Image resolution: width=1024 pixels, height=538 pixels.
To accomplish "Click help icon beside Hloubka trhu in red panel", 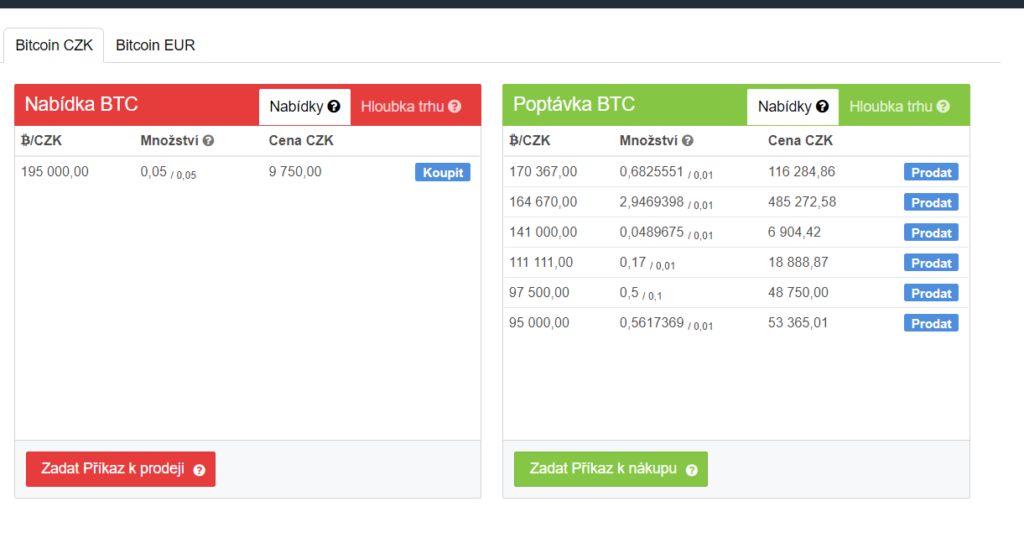I will coord(455,106).
